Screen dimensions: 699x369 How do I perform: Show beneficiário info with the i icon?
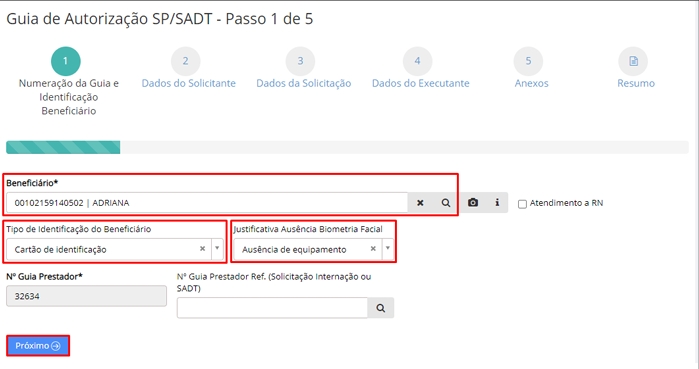coord(497,203)
